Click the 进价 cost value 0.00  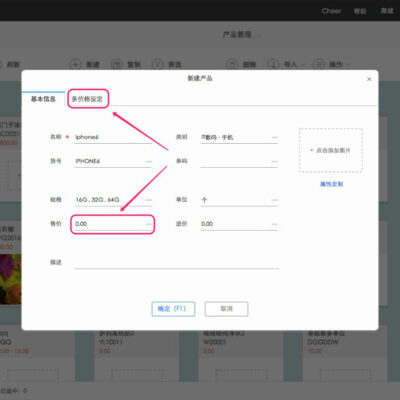207,224
